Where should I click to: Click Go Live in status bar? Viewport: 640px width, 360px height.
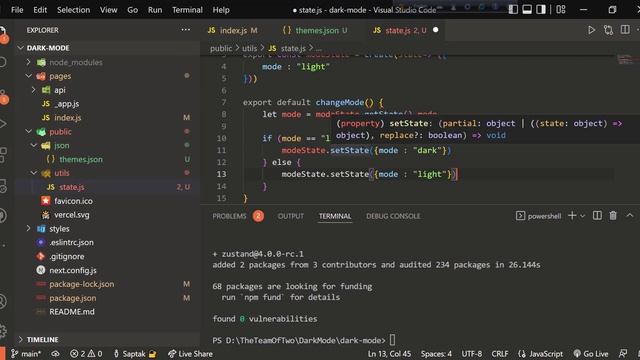click(x=590, y=353)
